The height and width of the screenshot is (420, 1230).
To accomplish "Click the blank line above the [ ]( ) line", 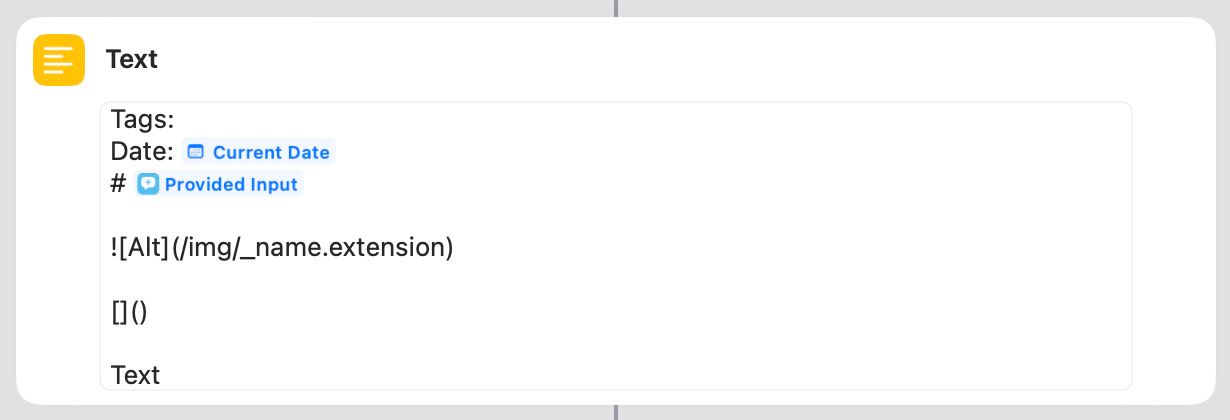I will (x=616, y=280).
